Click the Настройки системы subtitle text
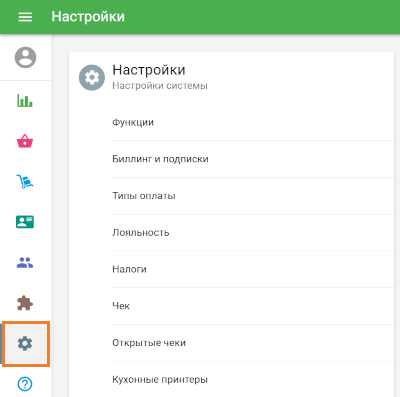400x397 pixels. point(160,86)
